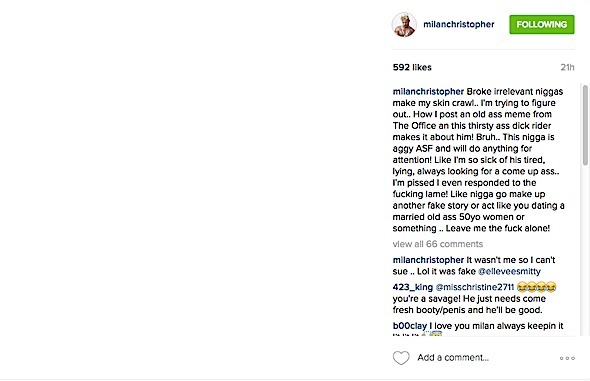Click the scrollbar track below the thumb
This screenshot has height=381, width=590.
tap(585, 250)
